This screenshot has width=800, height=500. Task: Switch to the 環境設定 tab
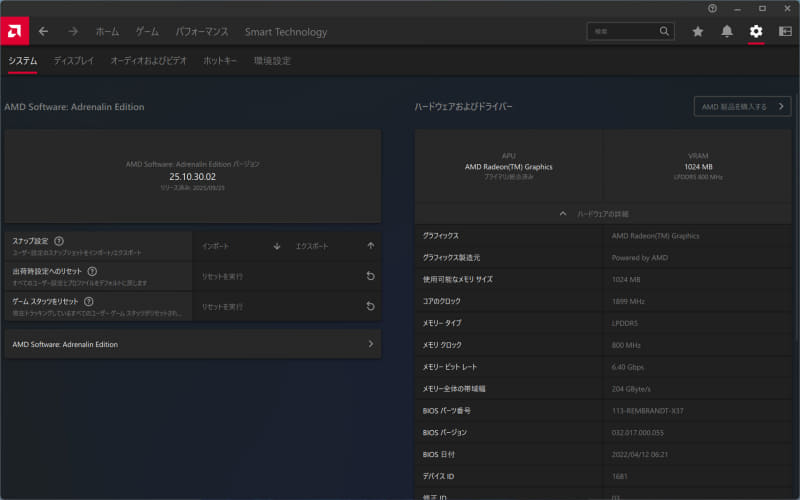click(272, 61)
